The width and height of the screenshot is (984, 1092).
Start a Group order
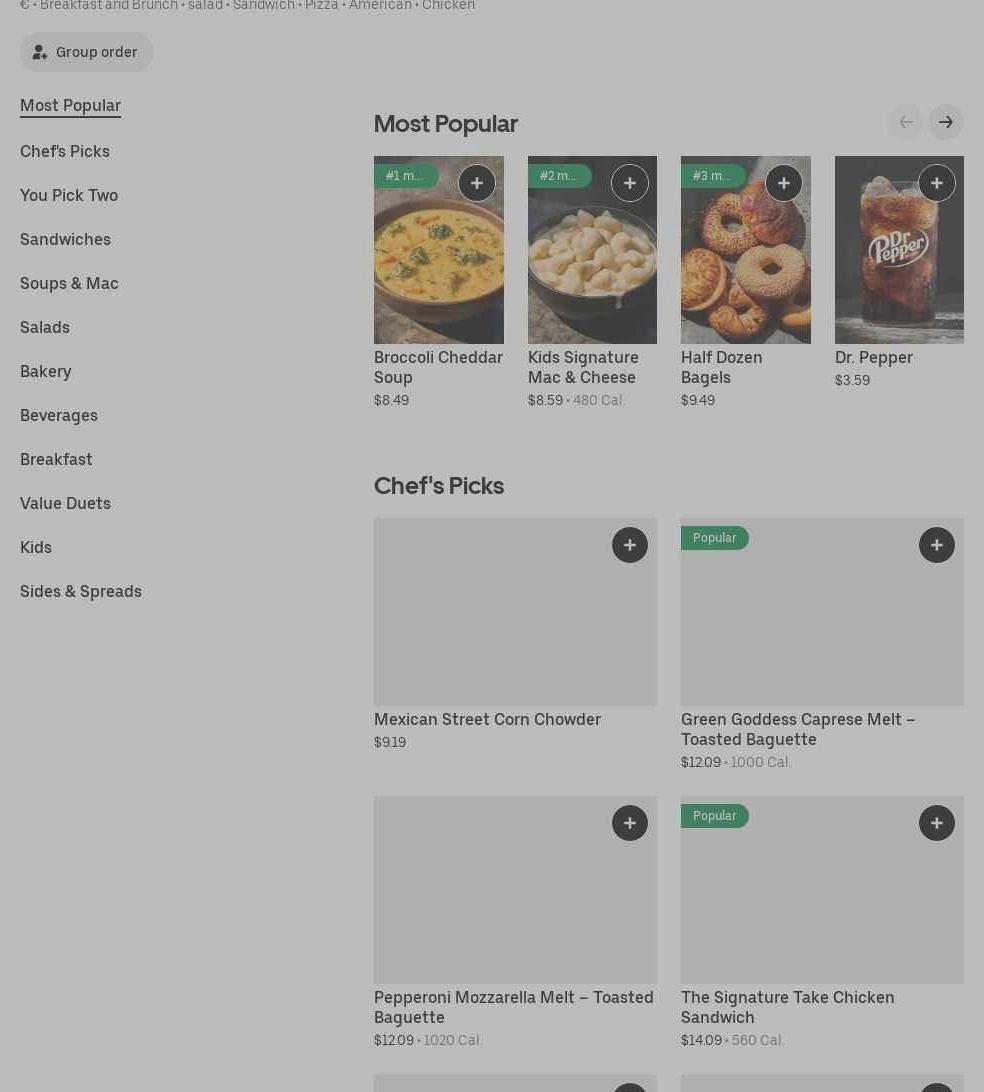[86, 52]
